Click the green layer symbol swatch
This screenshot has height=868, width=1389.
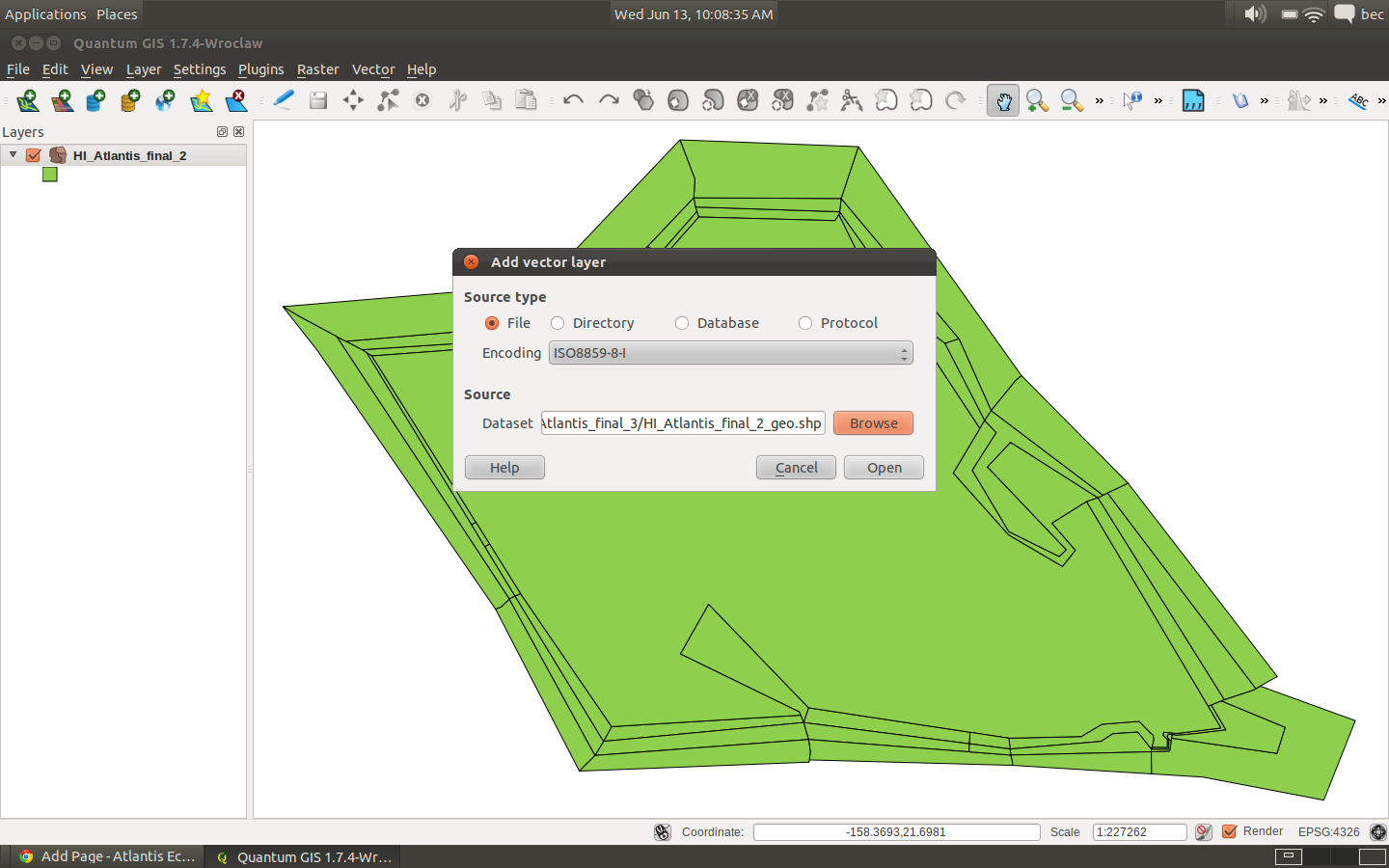click(50, 175)
